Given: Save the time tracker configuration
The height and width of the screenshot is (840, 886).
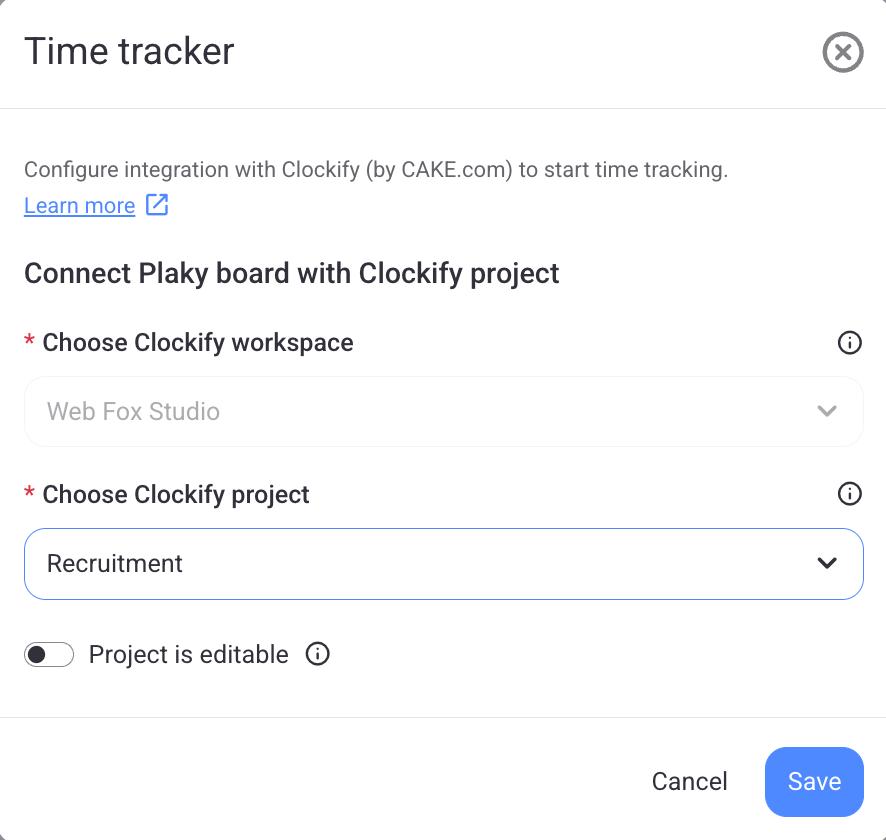Looking at the screenshot, I should click(x=814, y=781).
